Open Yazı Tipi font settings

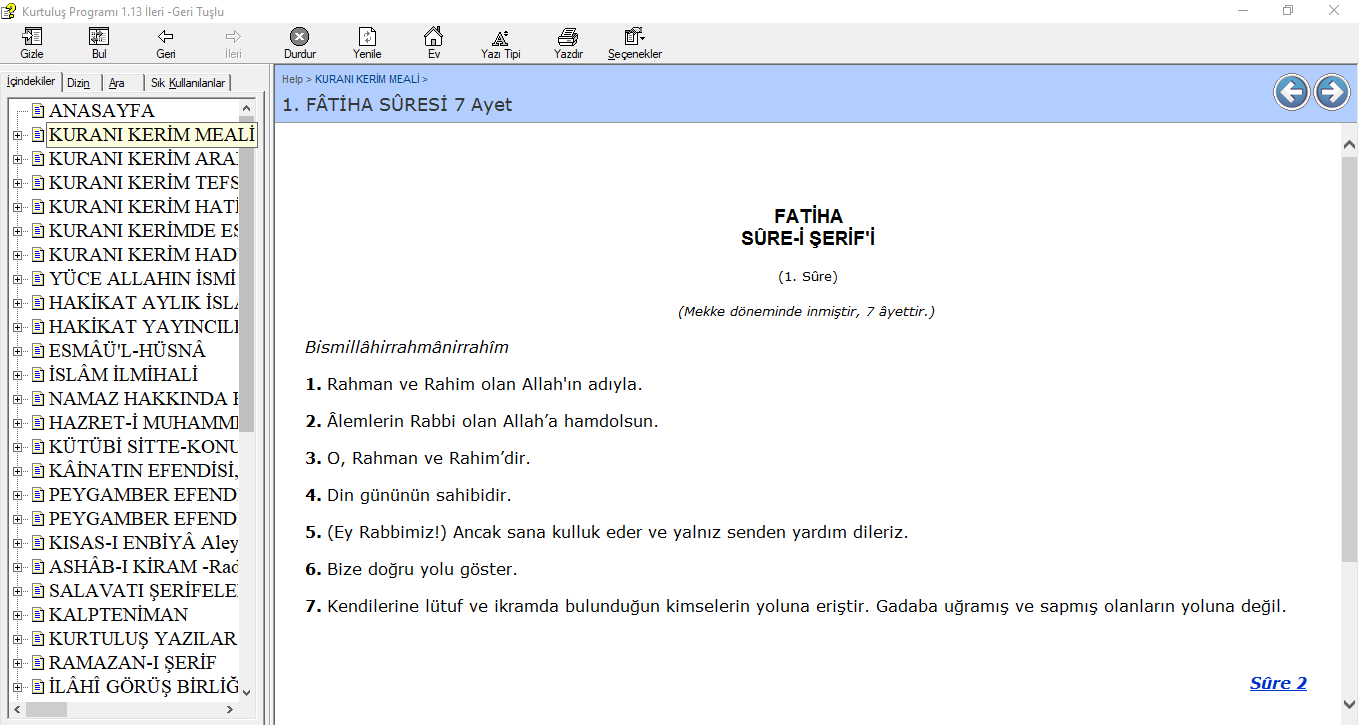500,42
